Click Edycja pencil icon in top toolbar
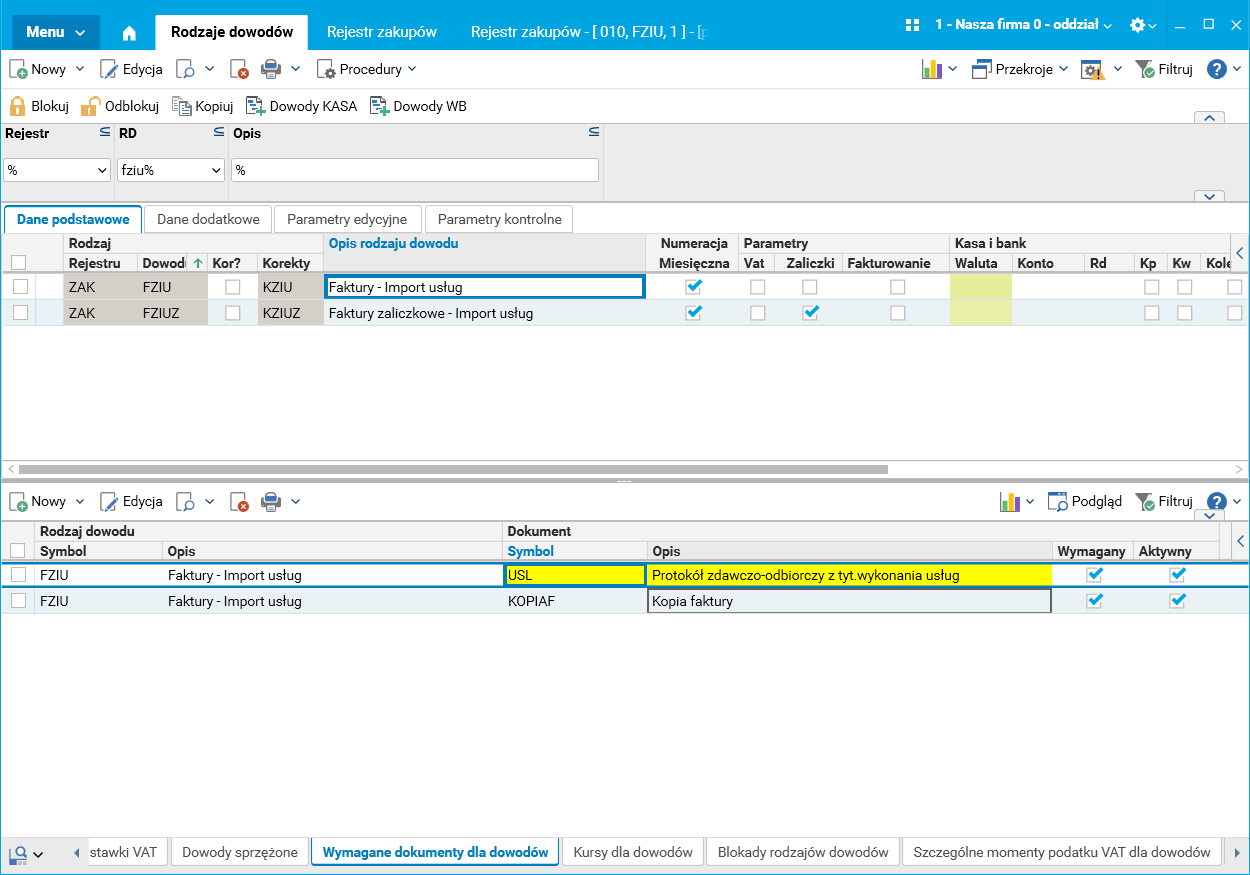The width and height of the screenshot is (1250, 875). click(x=109, y=69)
